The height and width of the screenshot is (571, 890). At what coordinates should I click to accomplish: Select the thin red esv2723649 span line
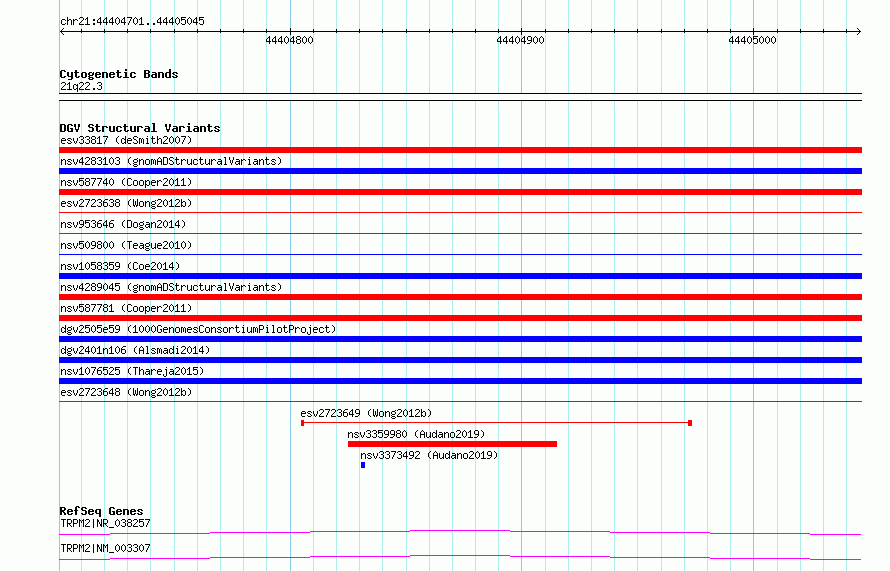496,423
